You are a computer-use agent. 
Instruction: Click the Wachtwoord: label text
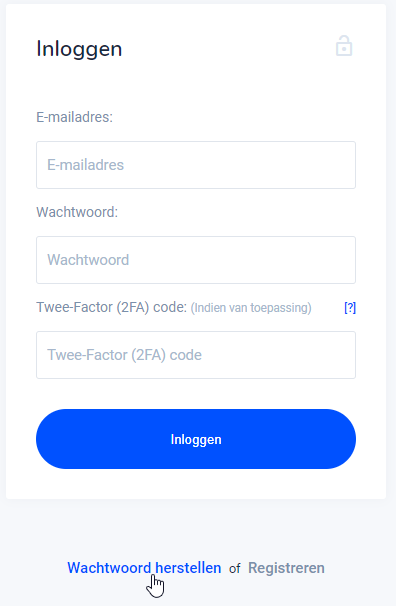click(x=77, y=212)
